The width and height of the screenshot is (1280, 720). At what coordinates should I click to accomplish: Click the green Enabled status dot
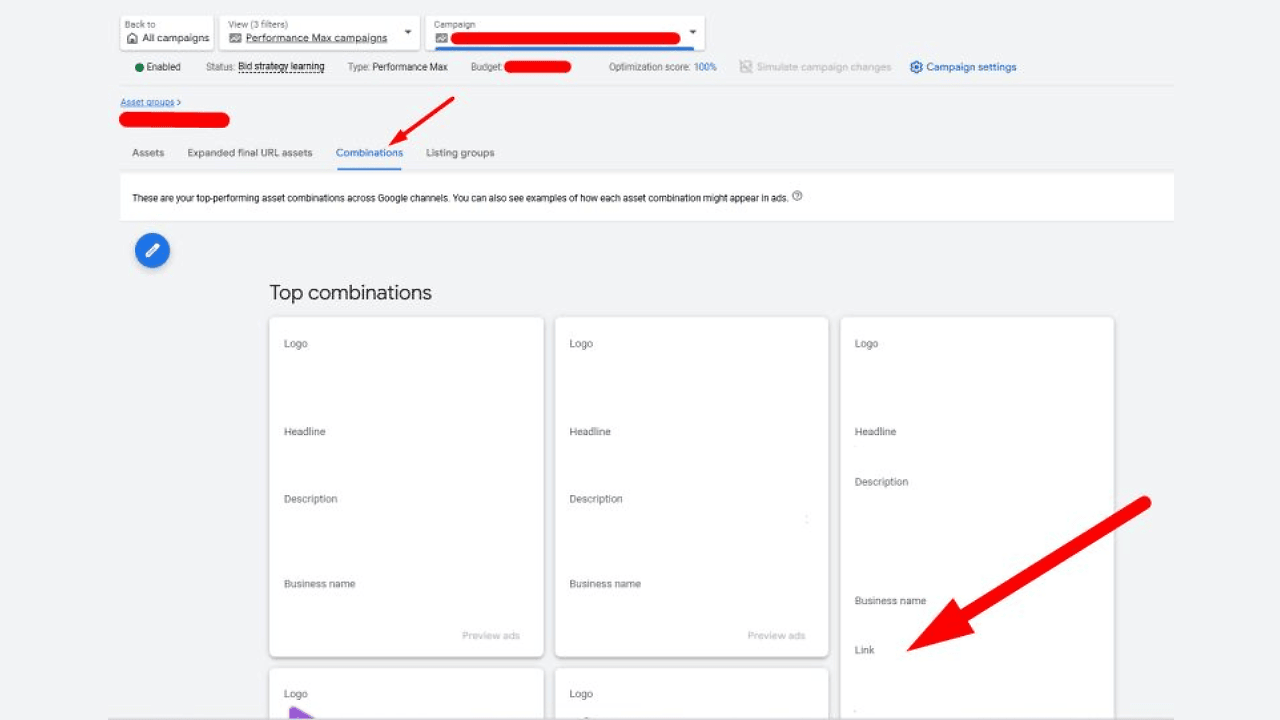tap(139, 67)
